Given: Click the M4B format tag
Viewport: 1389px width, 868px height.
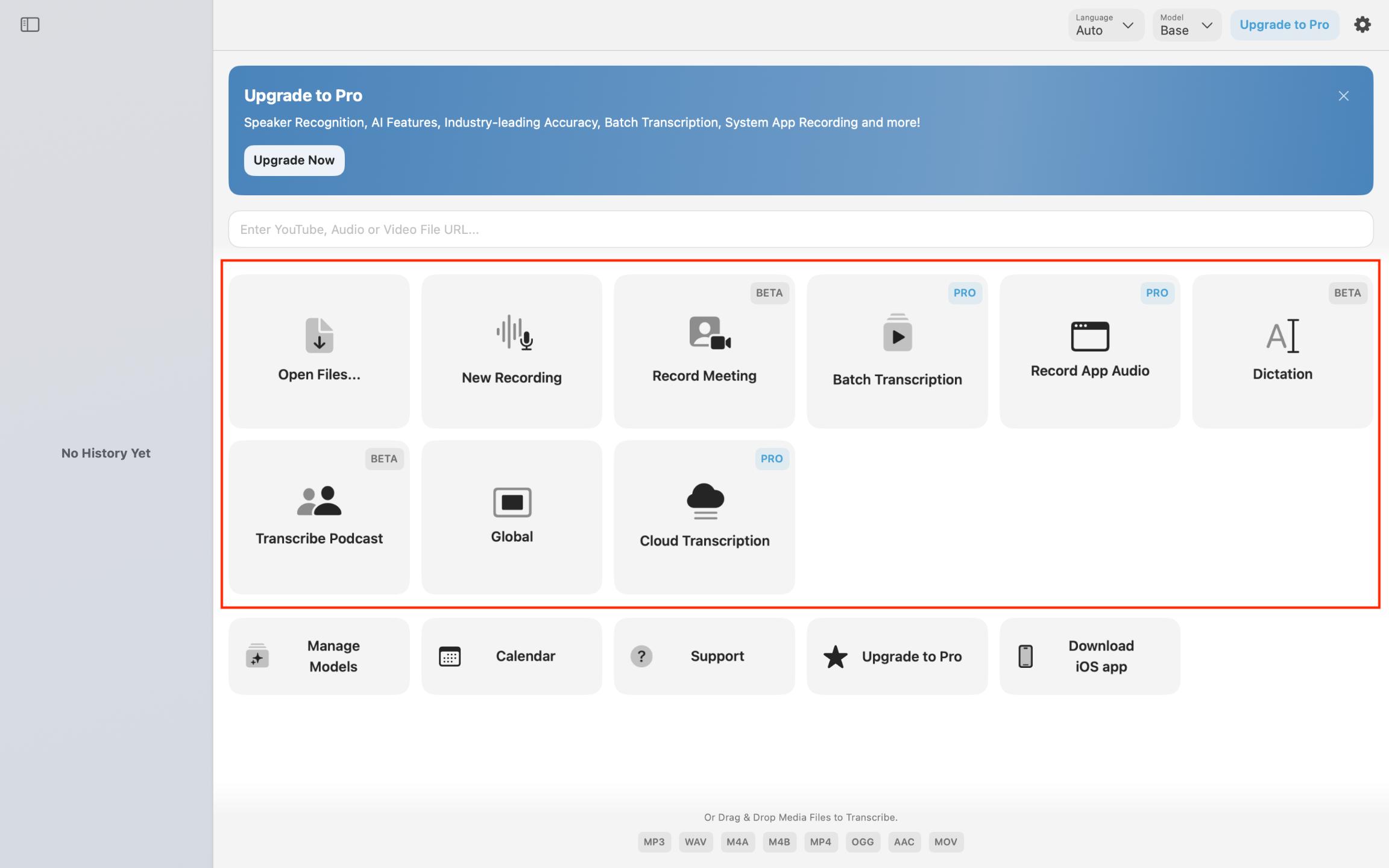Looking at the screenshot, I should pos(779,842).
